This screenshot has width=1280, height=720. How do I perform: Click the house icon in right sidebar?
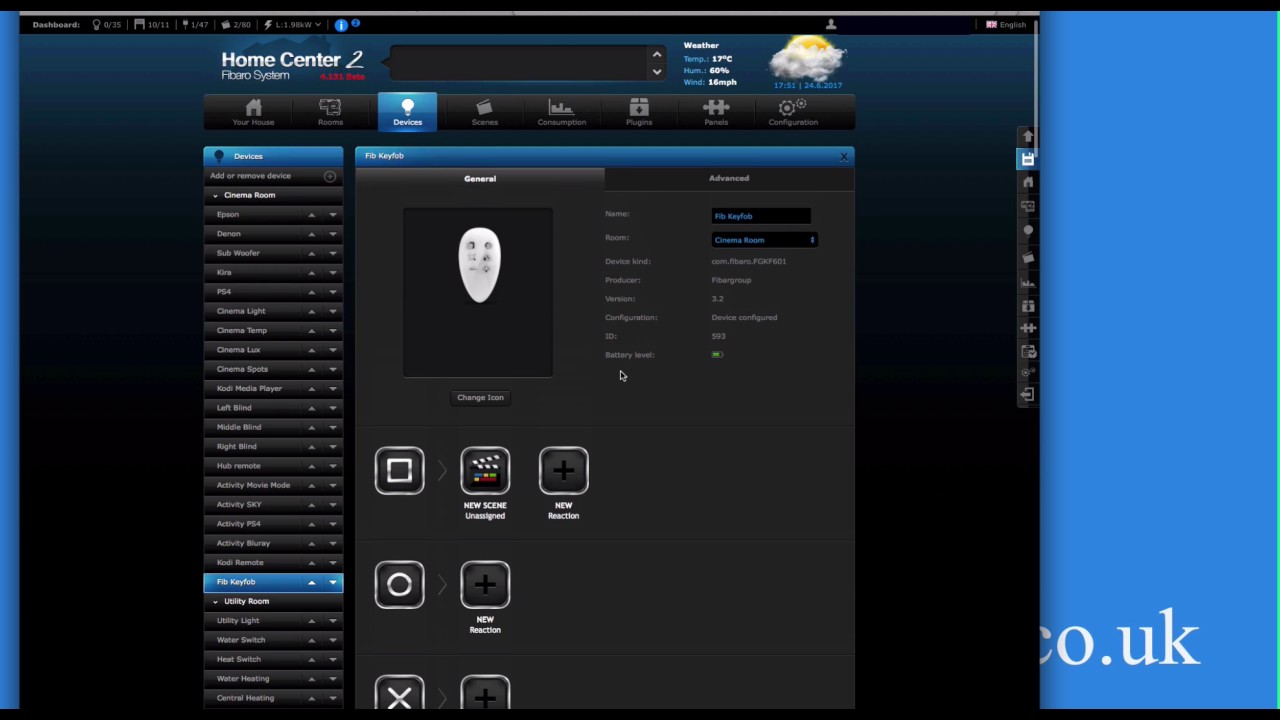(x=1027, y=182)
